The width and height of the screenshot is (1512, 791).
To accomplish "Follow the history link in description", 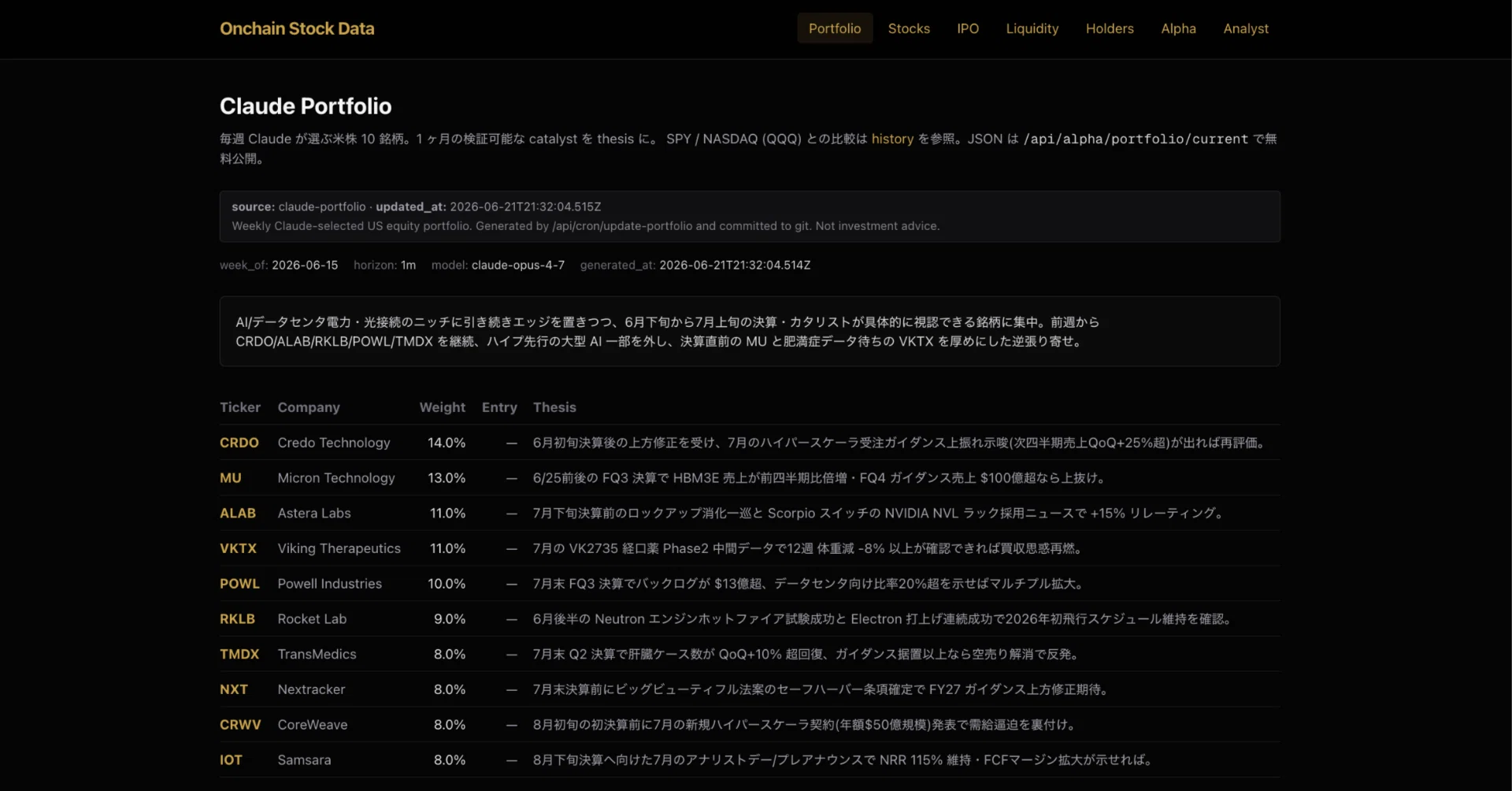I will 892,139.
